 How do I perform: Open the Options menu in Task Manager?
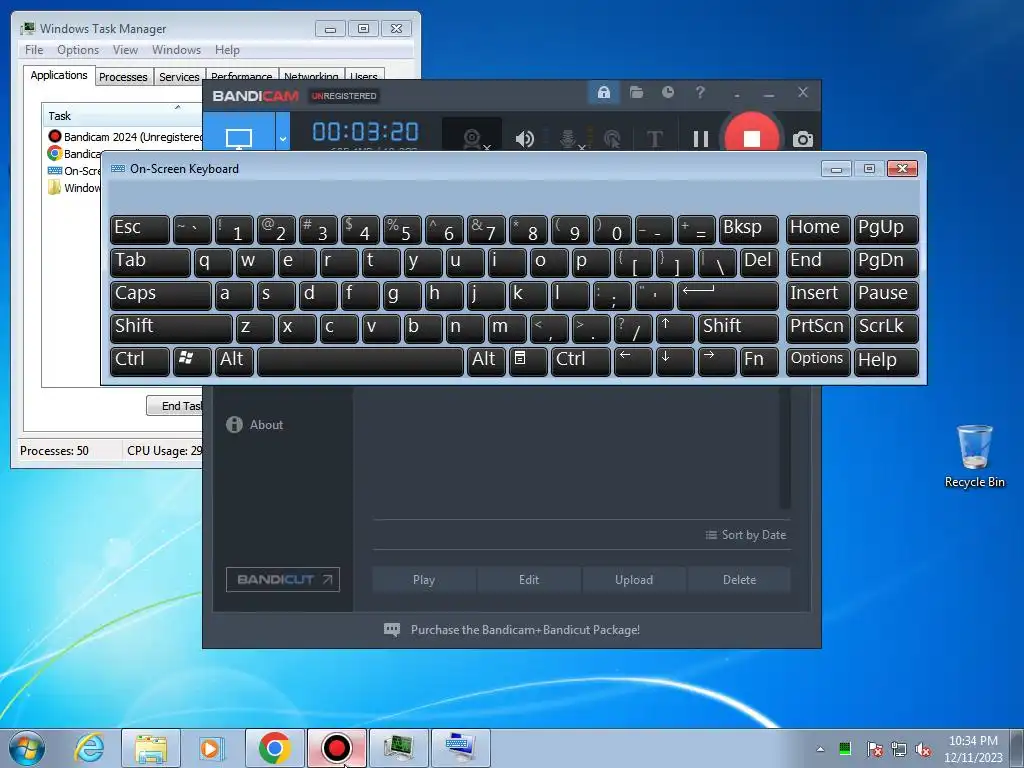pos(78,50)
